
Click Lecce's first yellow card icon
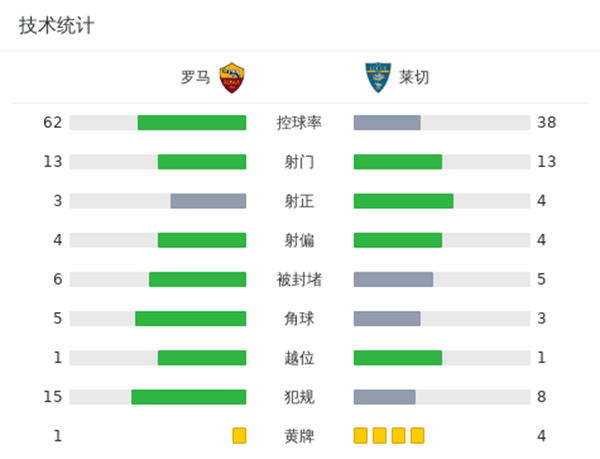coord(361,436)
